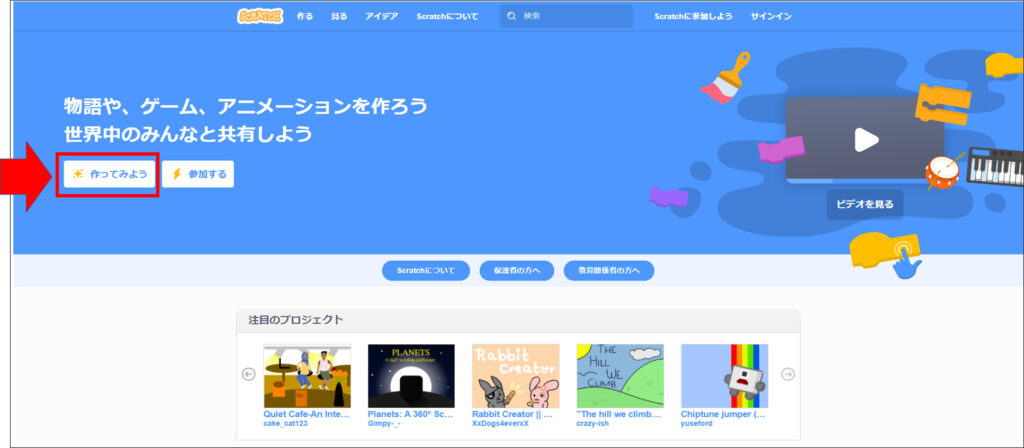
Task: Click the "The hill we climb… title link
Action: click(619, 414)
